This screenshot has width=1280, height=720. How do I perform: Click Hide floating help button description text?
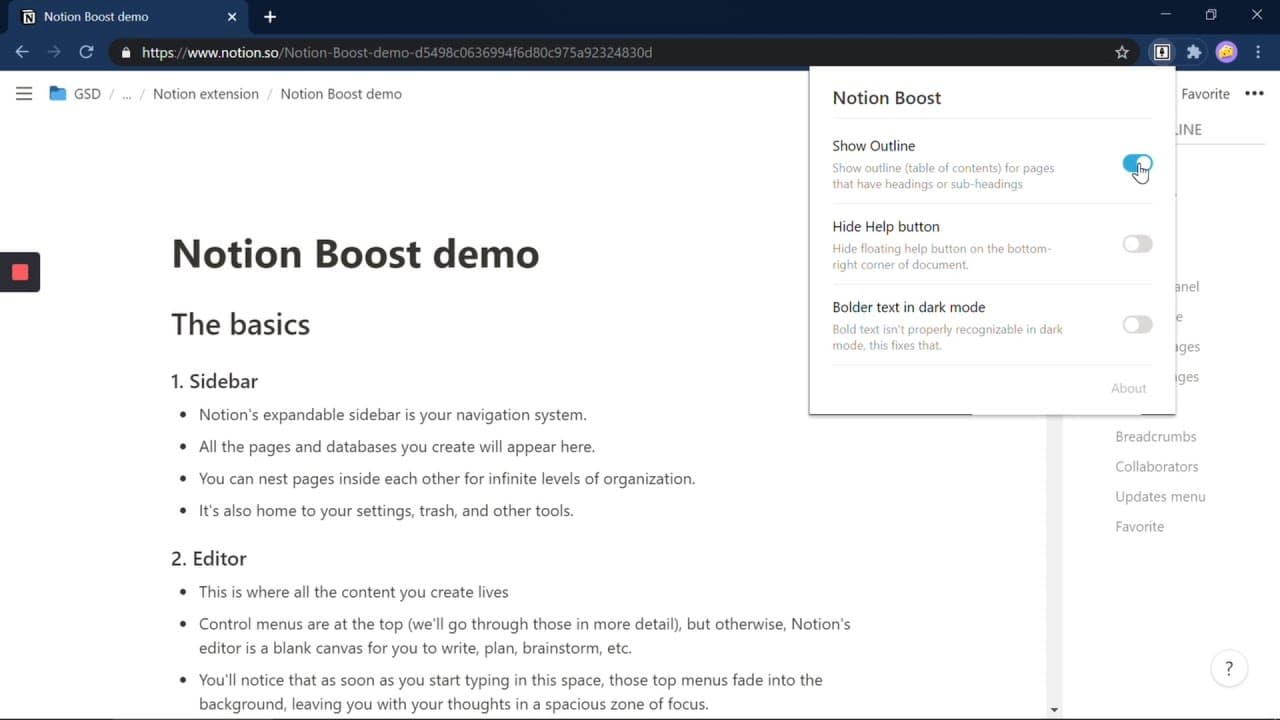(942, 257)
